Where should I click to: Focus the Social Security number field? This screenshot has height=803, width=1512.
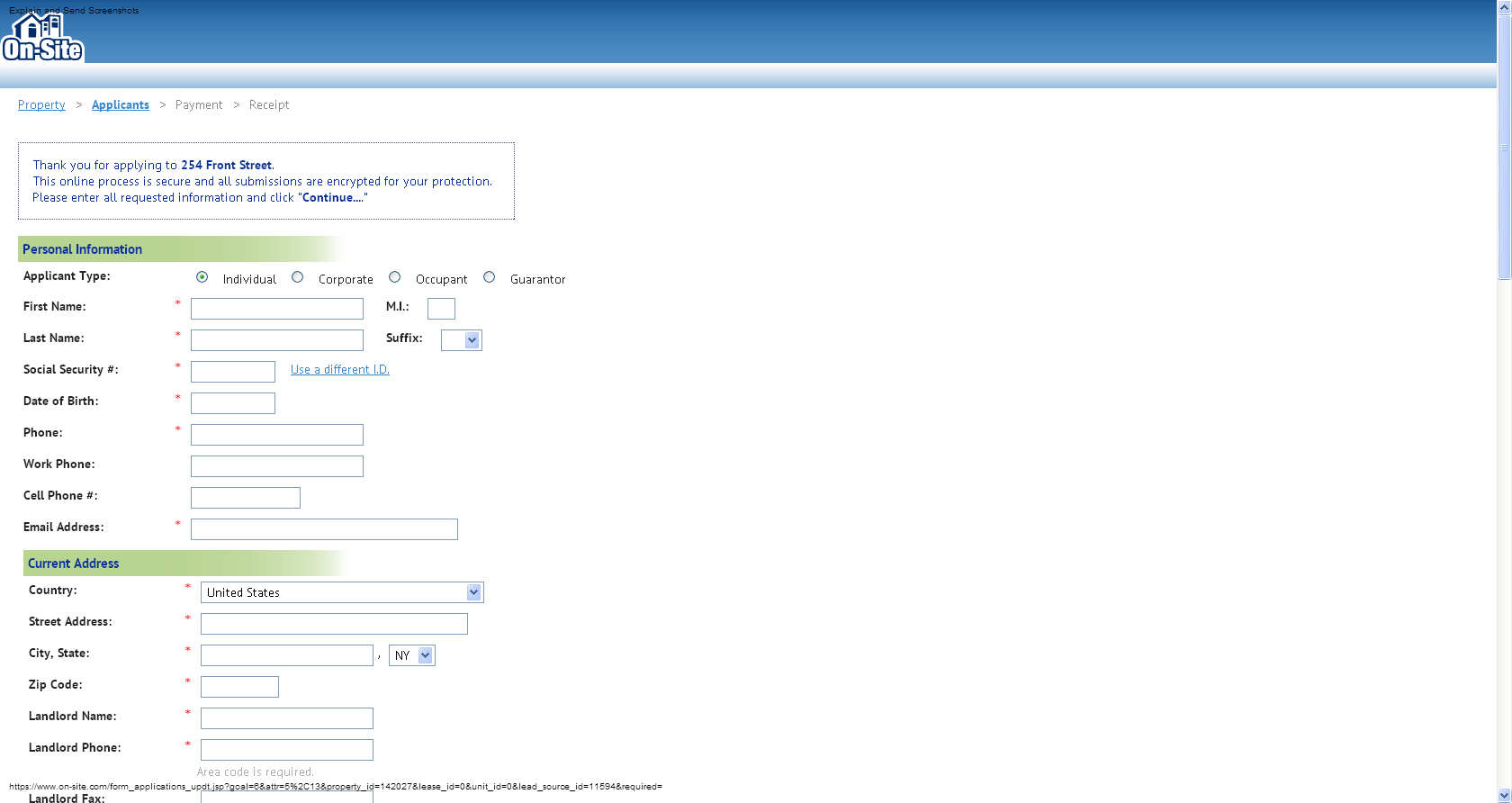click(233, 372)
